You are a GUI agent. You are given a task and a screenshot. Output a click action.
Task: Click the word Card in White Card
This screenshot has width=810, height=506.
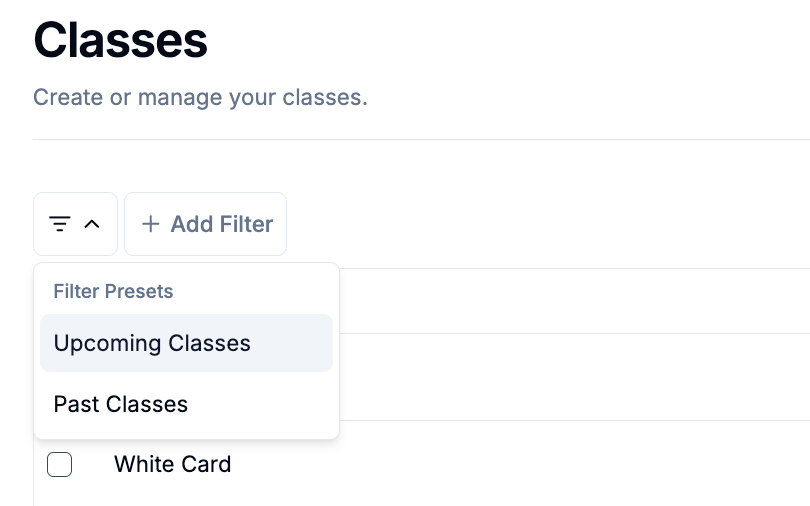point(204,464)
